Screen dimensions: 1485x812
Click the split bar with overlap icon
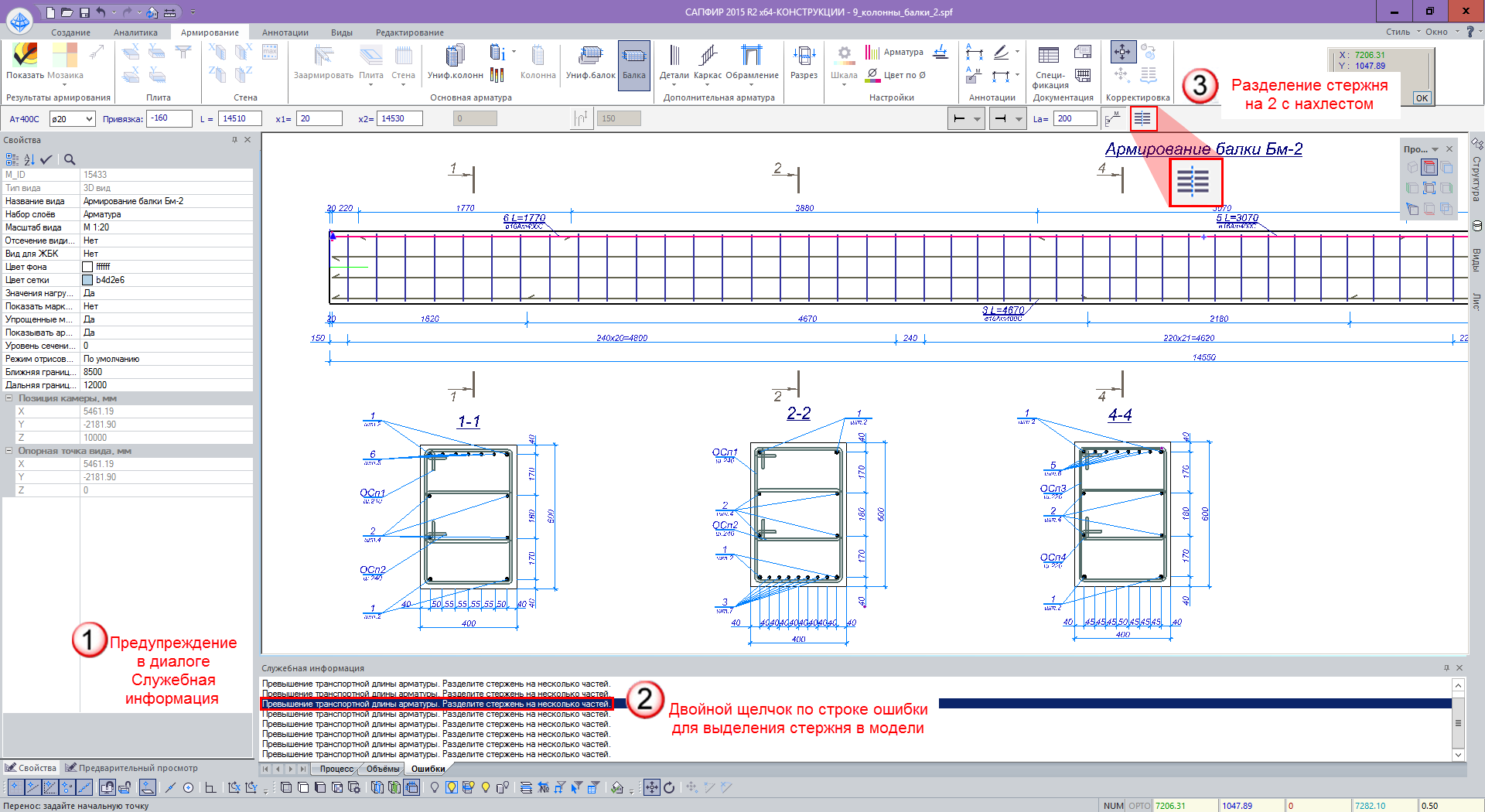(1142, 118)
